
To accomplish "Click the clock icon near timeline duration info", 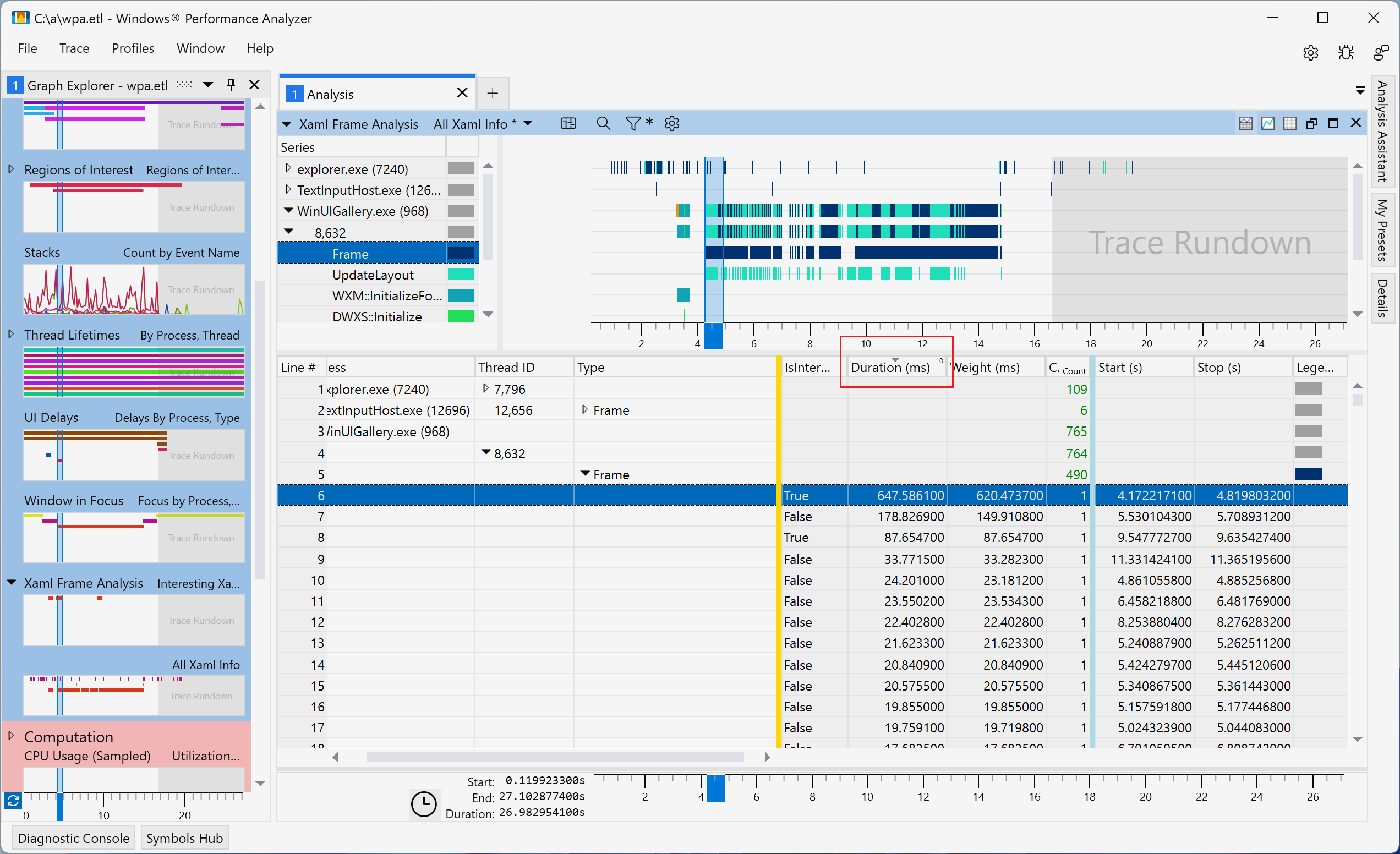I will tap(424, 804).
